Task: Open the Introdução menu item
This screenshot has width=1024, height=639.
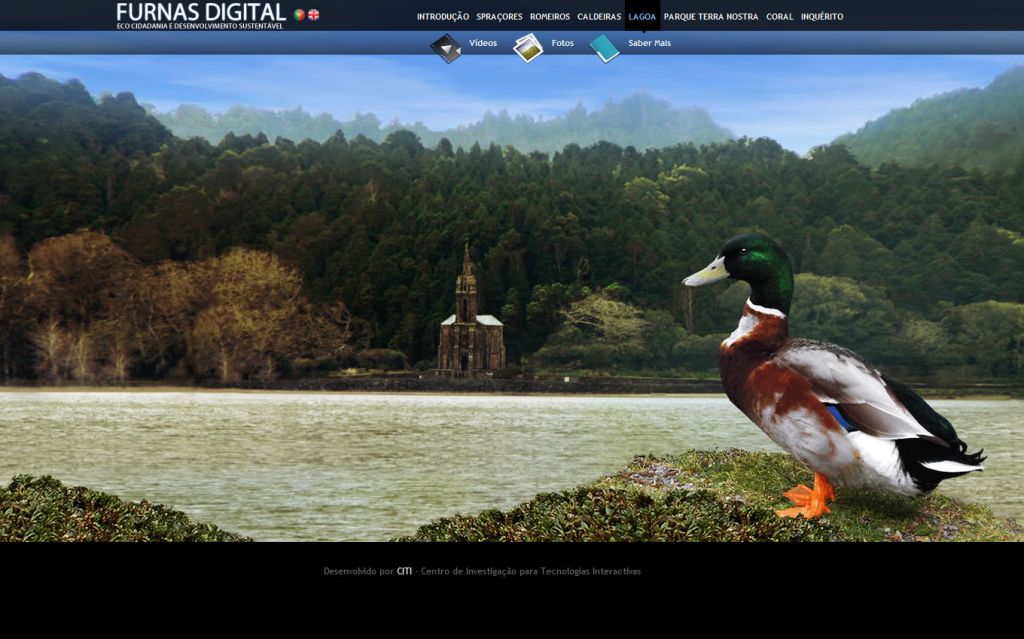Action: click(x=442, y=17)
